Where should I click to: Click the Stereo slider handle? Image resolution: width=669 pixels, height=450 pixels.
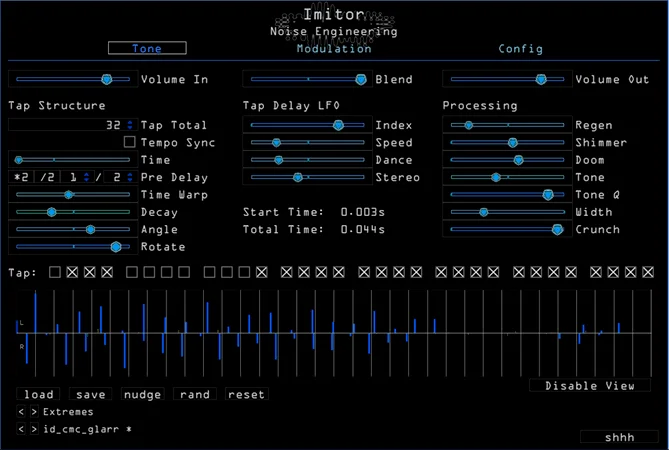298,177
